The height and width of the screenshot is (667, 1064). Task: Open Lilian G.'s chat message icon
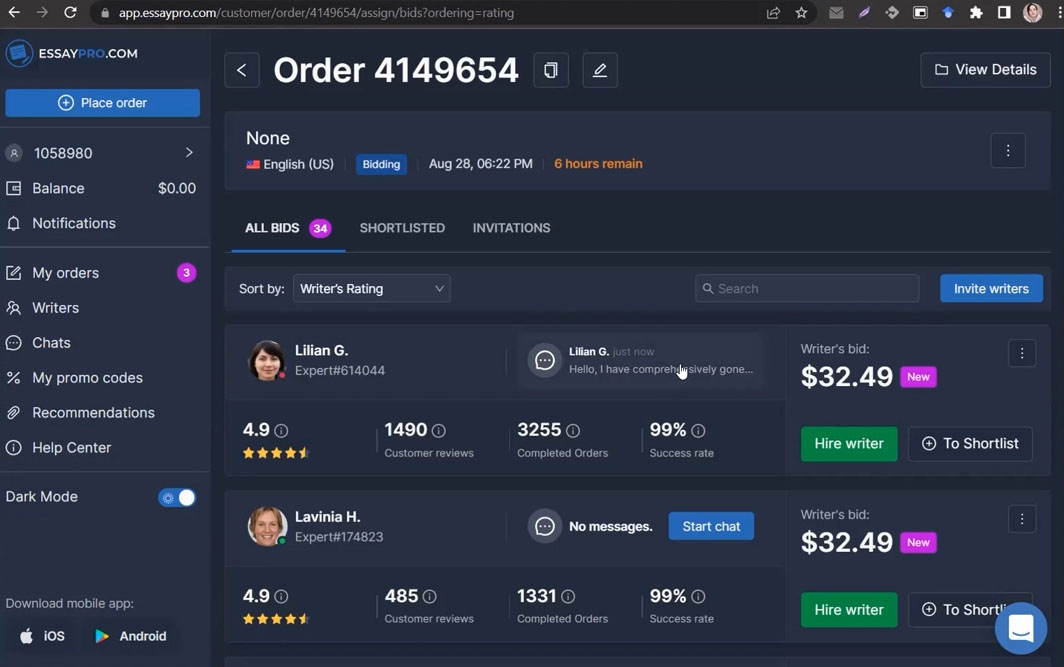(545, 360)
